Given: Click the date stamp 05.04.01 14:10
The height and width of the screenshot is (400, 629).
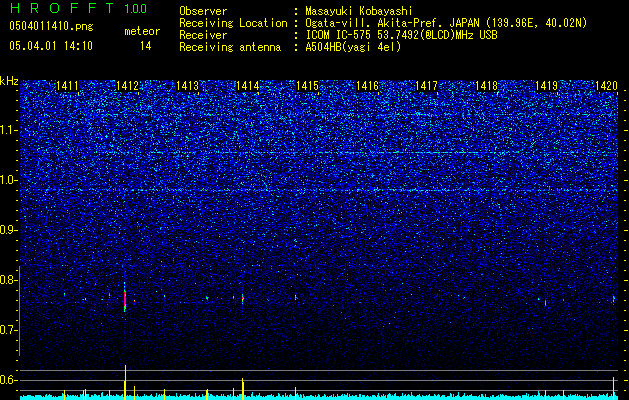Looking at the screenshot, I should click(x=51, y=46).
